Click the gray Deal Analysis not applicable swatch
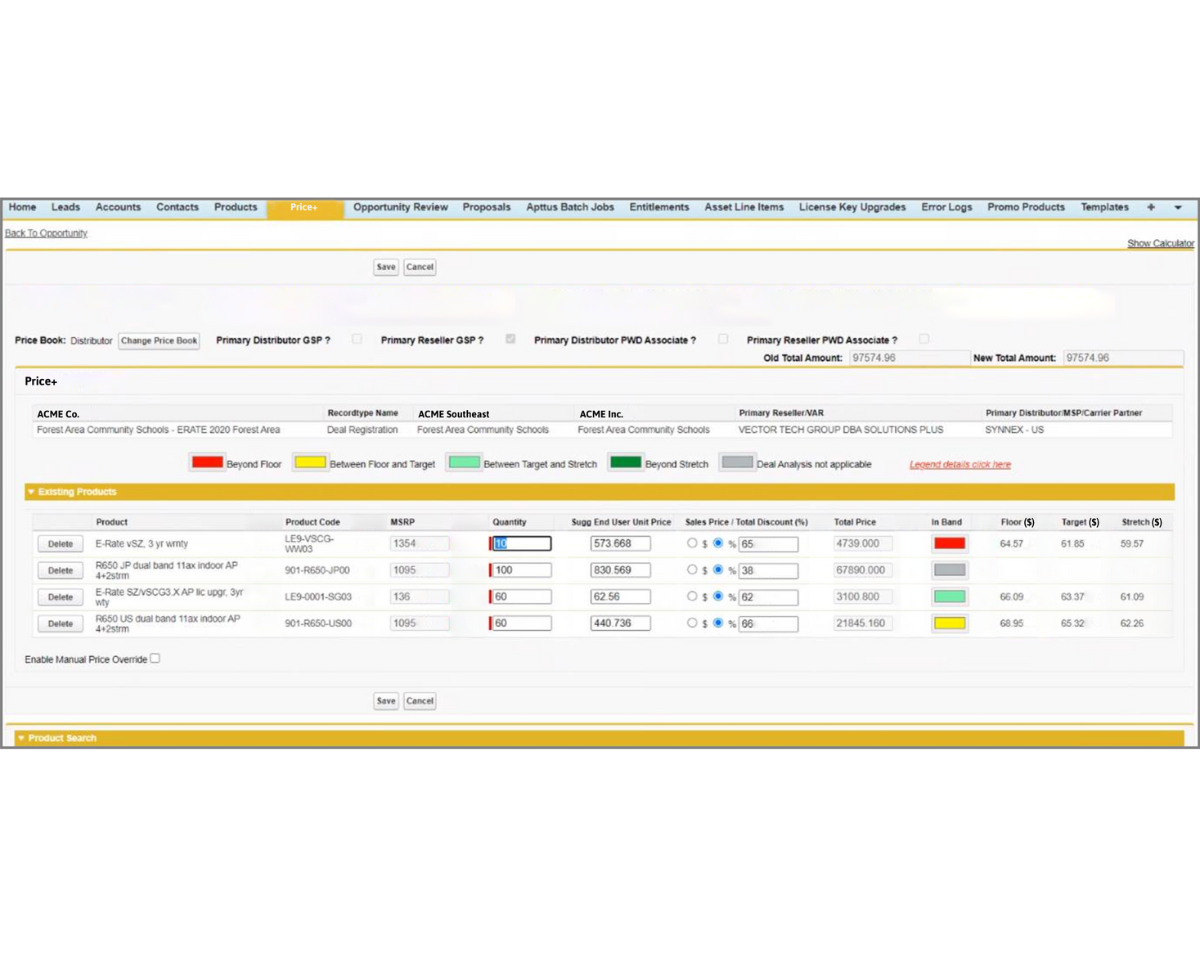 pyautogui.click(x=737, y=463)
